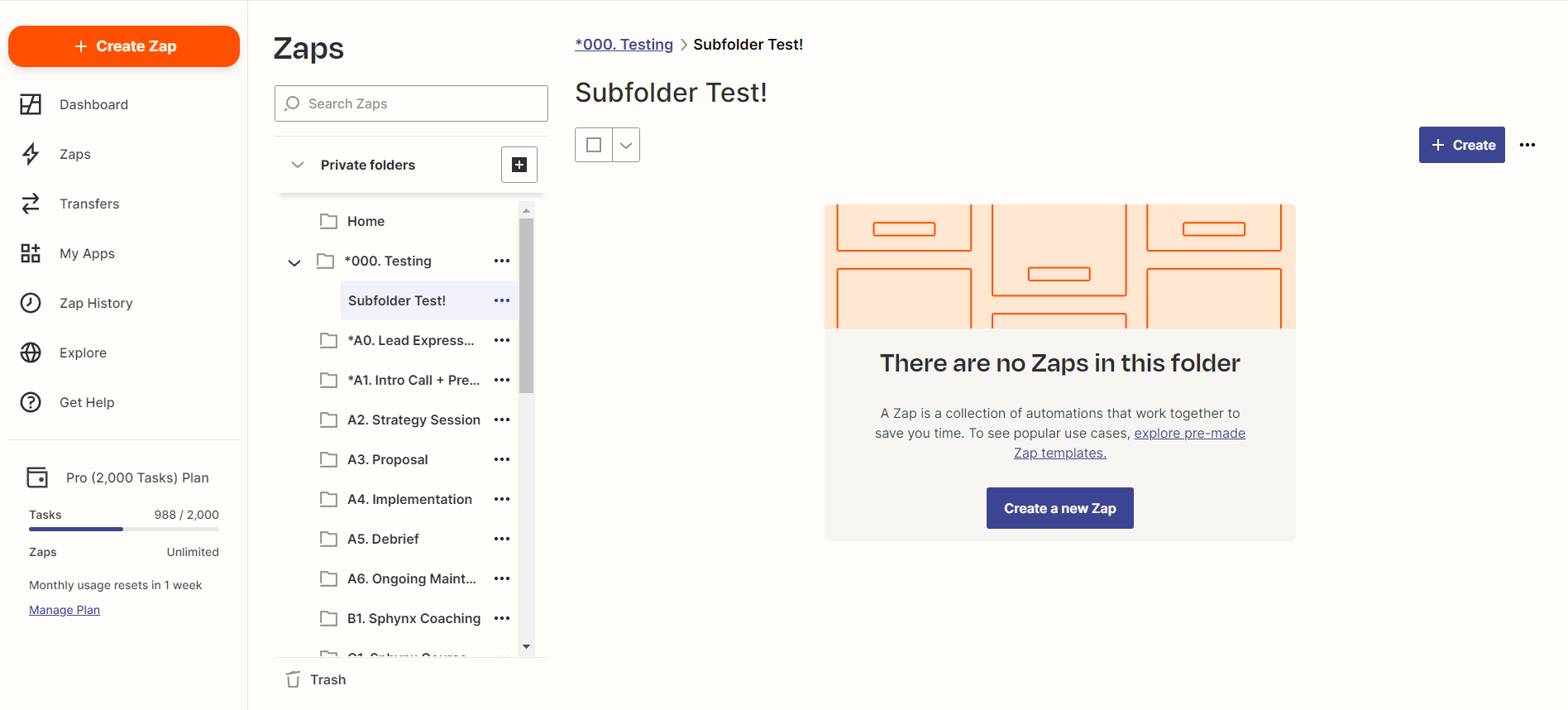The width and height of the screenshot is (1568, 710).
Task: Open more options for A4. Implementation folder
Action: (502, 499)
